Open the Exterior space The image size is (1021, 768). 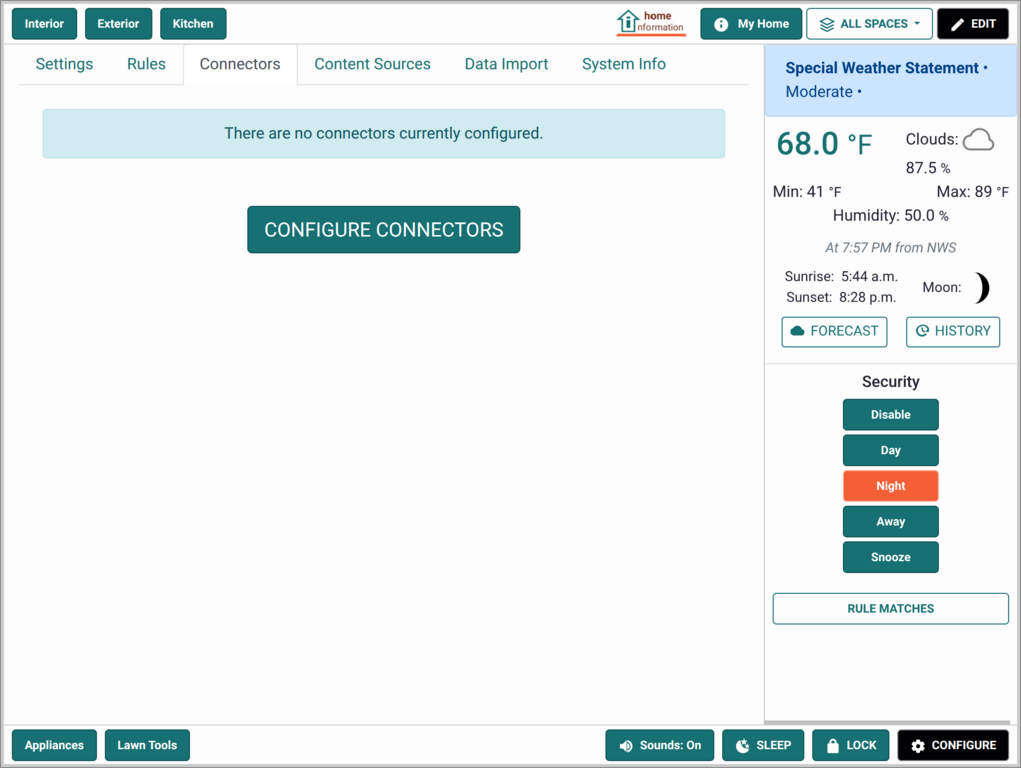[x=119, y=23]
